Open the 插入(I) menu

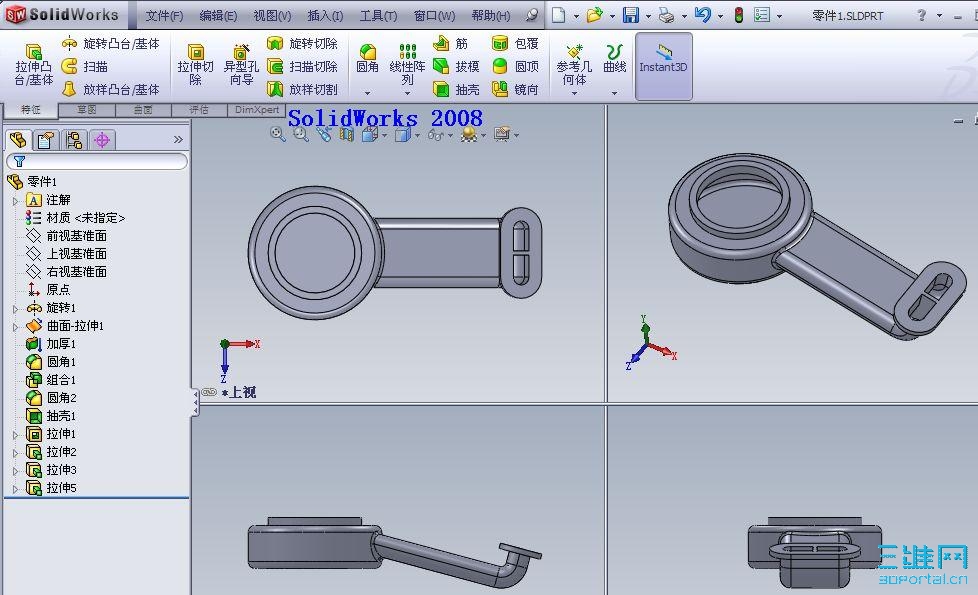(x=325, y=16)
